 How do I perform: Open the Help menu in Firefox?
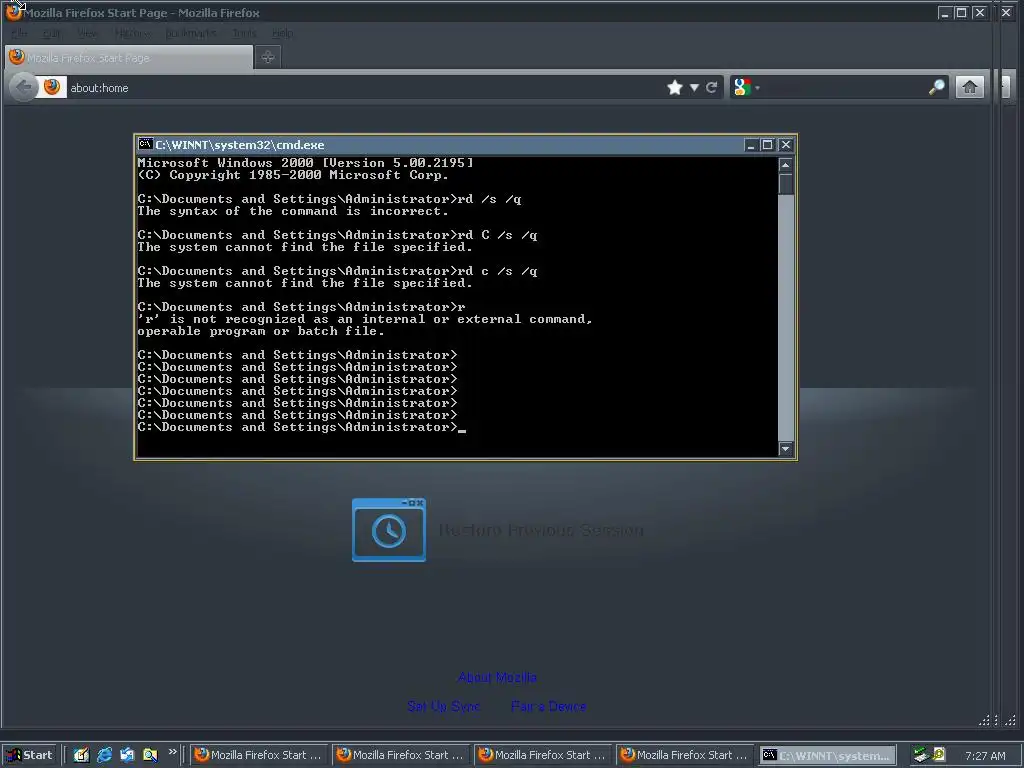tap(282, 33)
